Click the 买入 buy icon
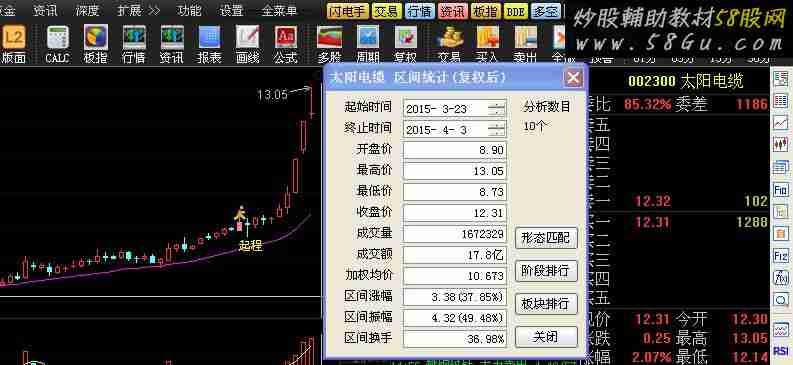Screen dimensions: 793x365 pos(488,44)
